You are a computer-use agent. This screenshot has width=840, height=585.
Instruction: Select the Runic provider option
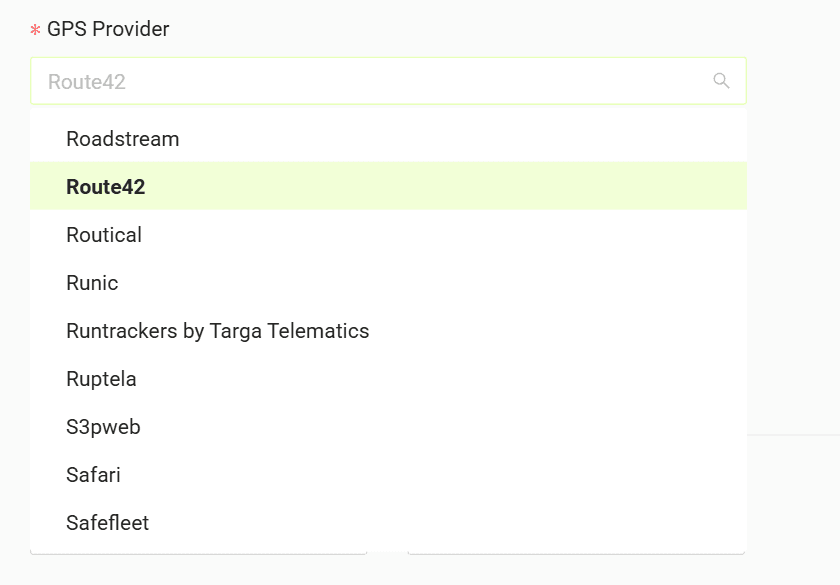pos(388,282)
